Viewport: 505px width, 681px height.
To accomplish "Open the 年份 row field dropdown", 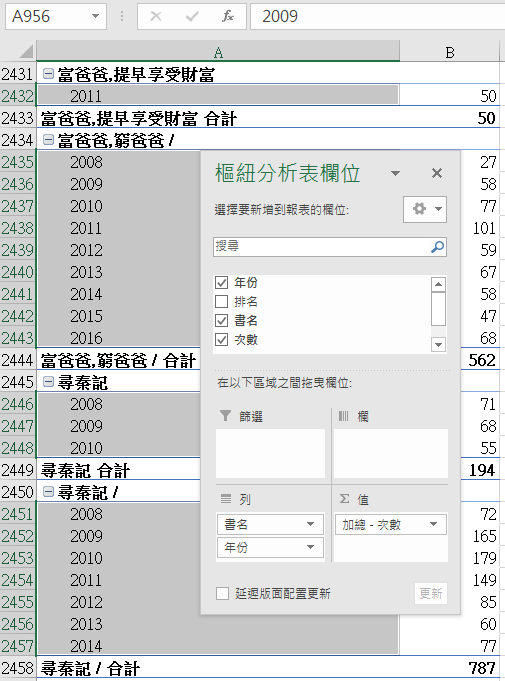I will (310, 547).
